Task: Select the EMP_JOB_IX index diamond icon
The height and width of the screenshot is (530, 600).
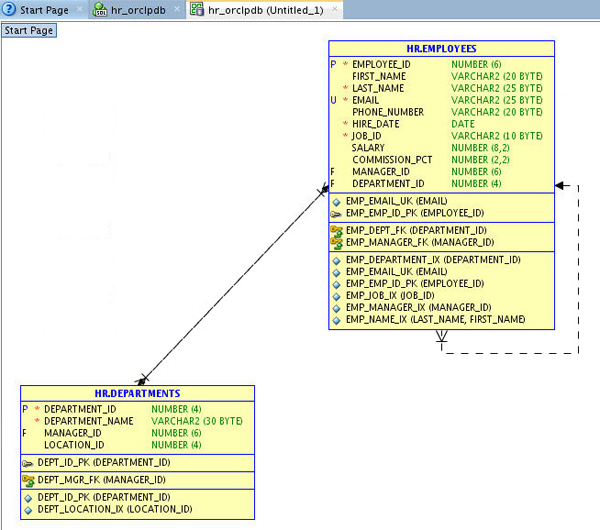Action: click(336, 295)
